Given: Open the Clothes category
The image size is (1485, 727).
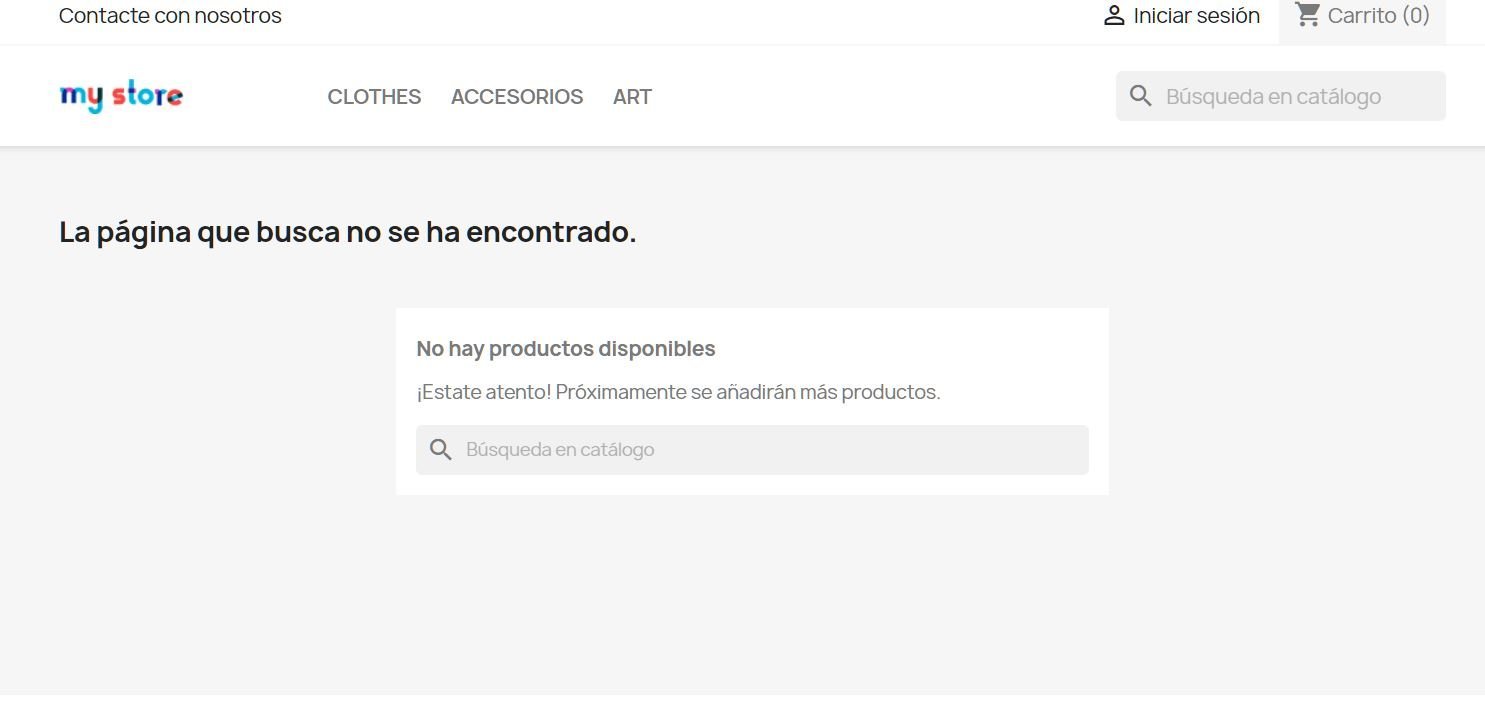Looking at the screenshot, I should pyautogui.click(x=374, y=97).
